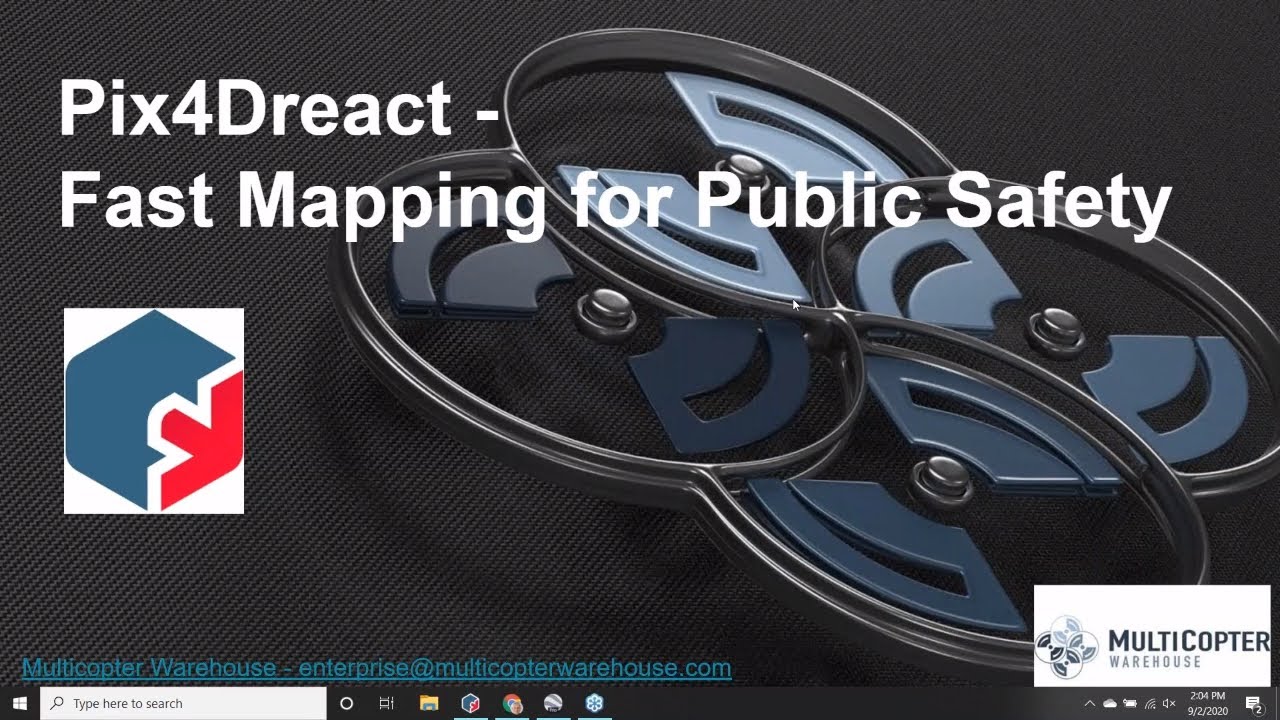Viewport: 1280px width, 720px height.
Task: Open the grey round app in taskbar
Action: (x=553, y=703)
